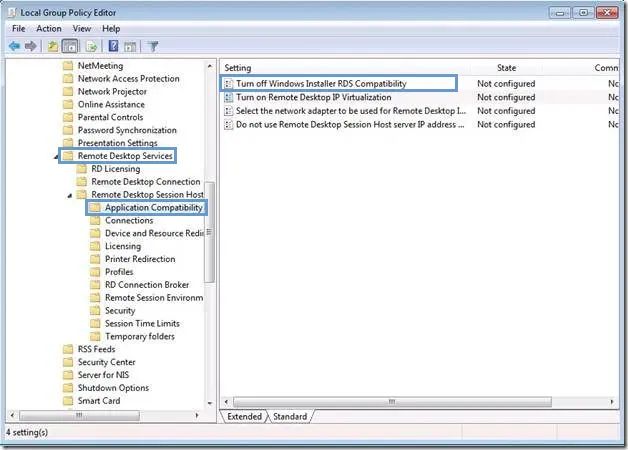This screenshot has height=450, width=628.
Task: Click tree pane scroll up arrow
Action: click(210, 66)
